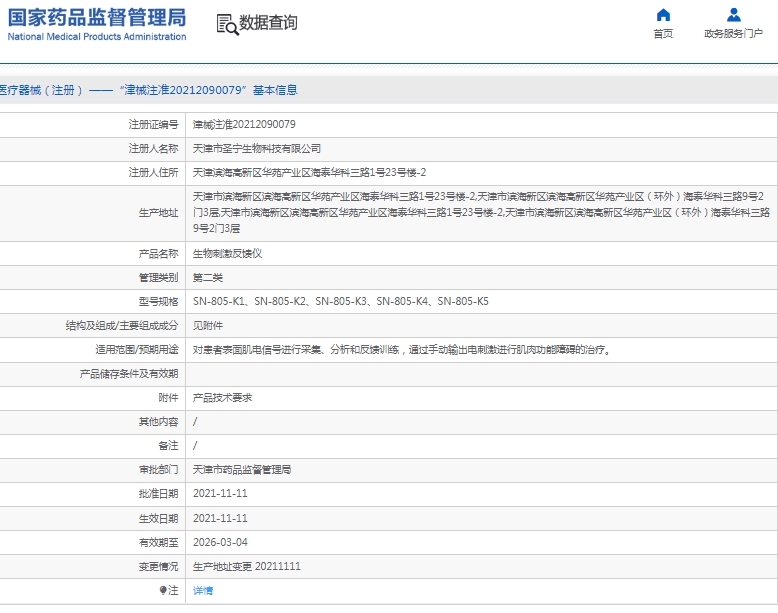Click the 政务服务门户 text link
Image resolution: width=778 pixels, height=613 pixels.
[x=733, y=33]
